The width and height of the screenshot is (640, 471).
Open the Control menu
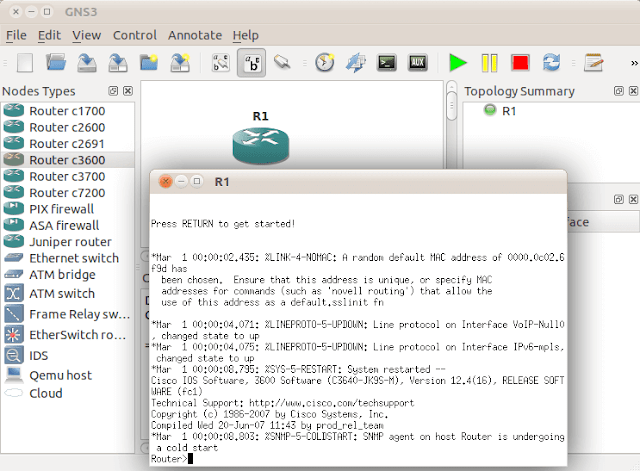click(135, 36)
